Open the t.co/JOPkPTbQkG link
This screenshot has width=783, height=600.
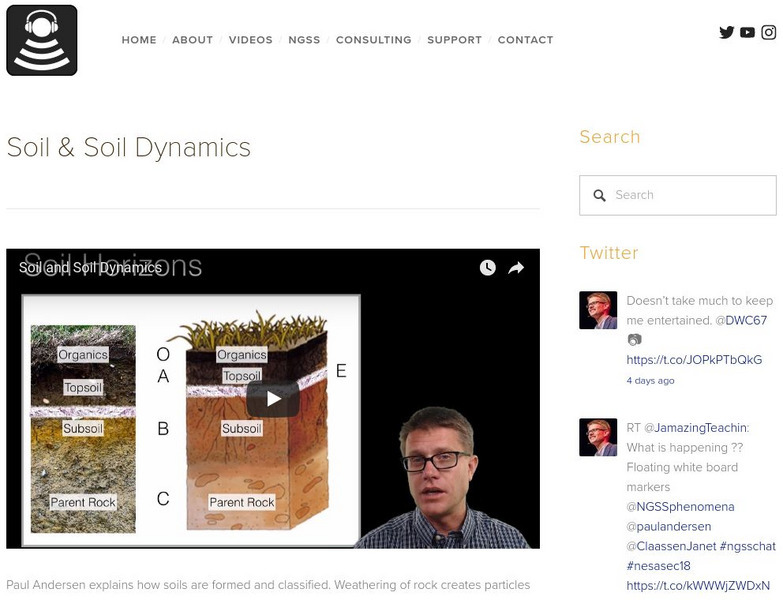point(694,360)
